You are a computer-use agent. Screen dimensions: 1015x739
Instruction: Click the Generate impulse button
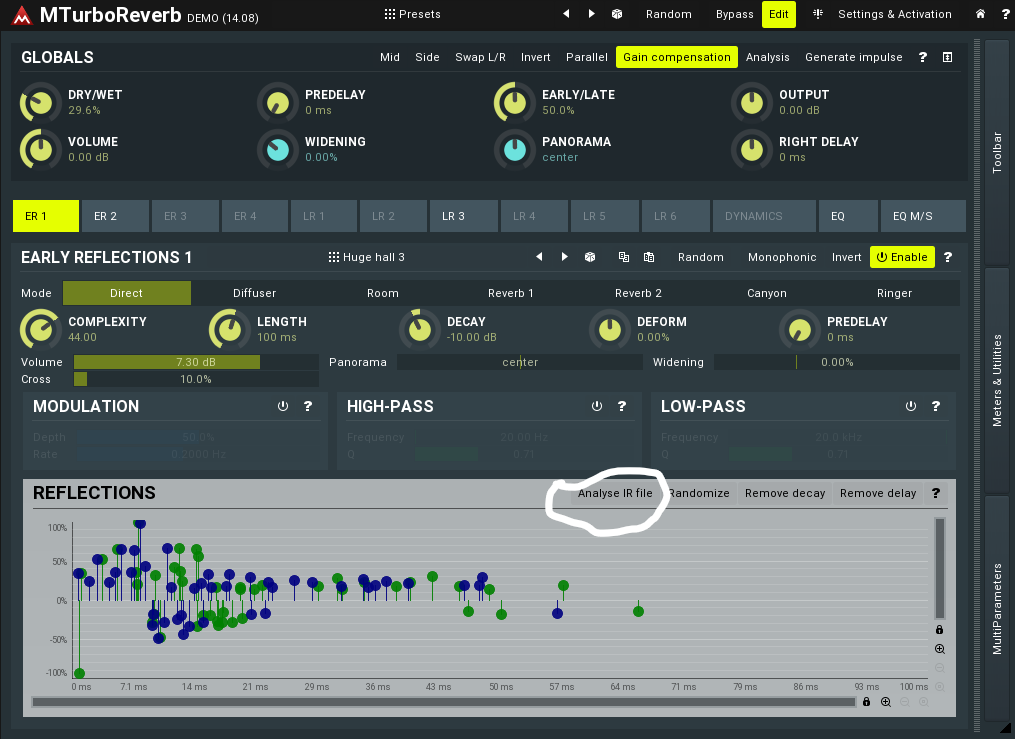pos(853,57)
